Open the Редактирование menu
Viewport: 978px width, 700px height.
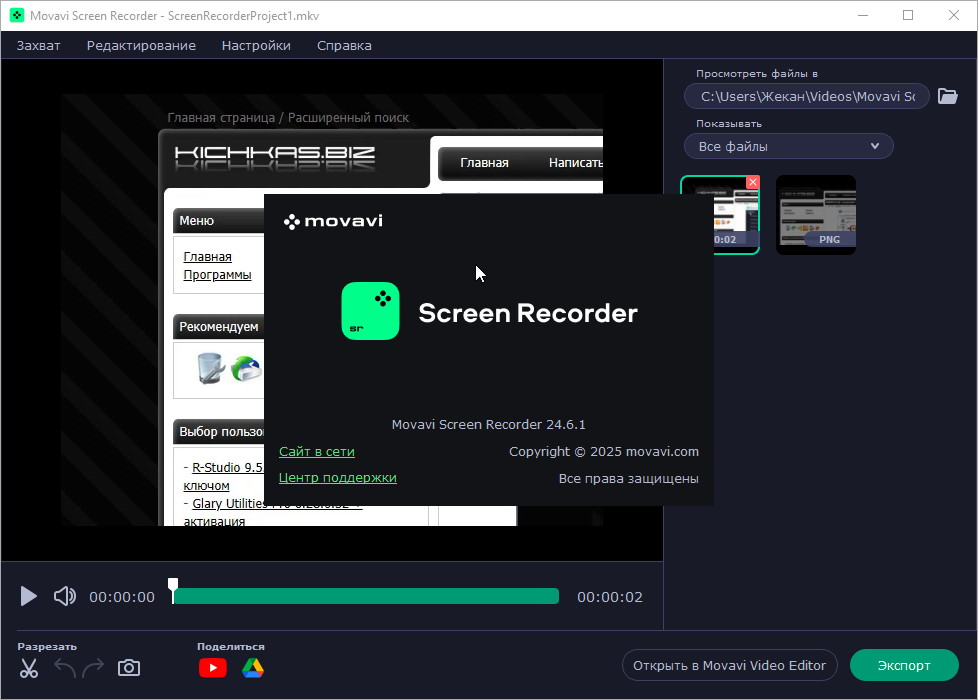click(x=141, y=46)
